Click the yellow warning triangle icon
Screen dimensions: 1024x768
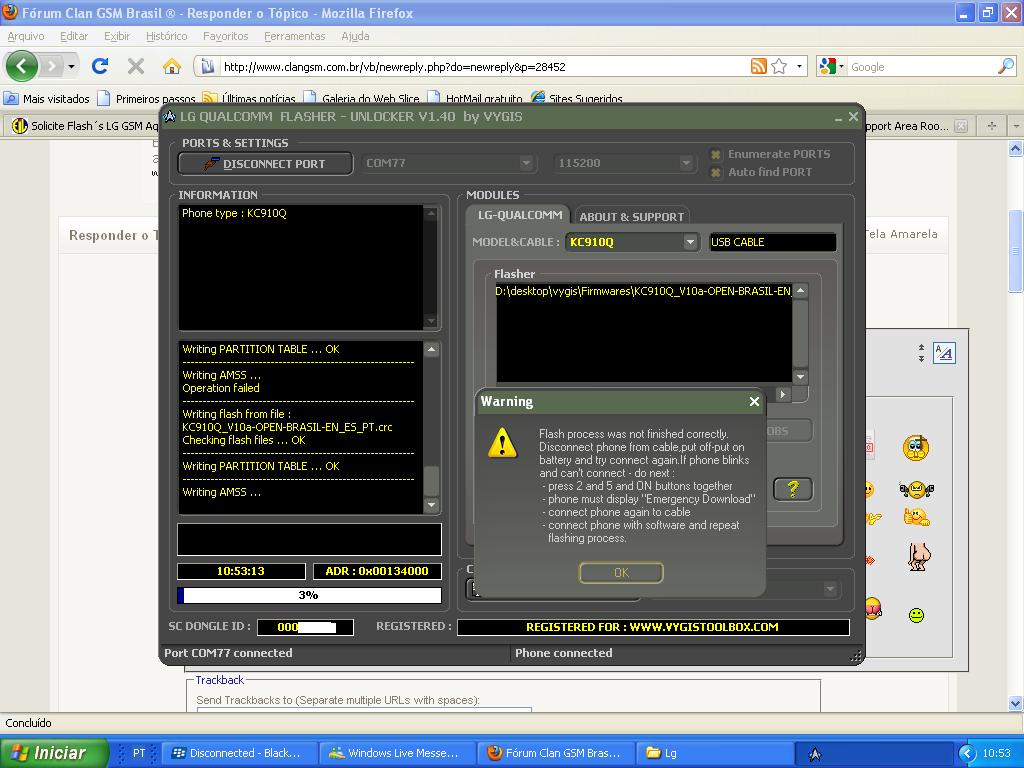click(502, 443)
